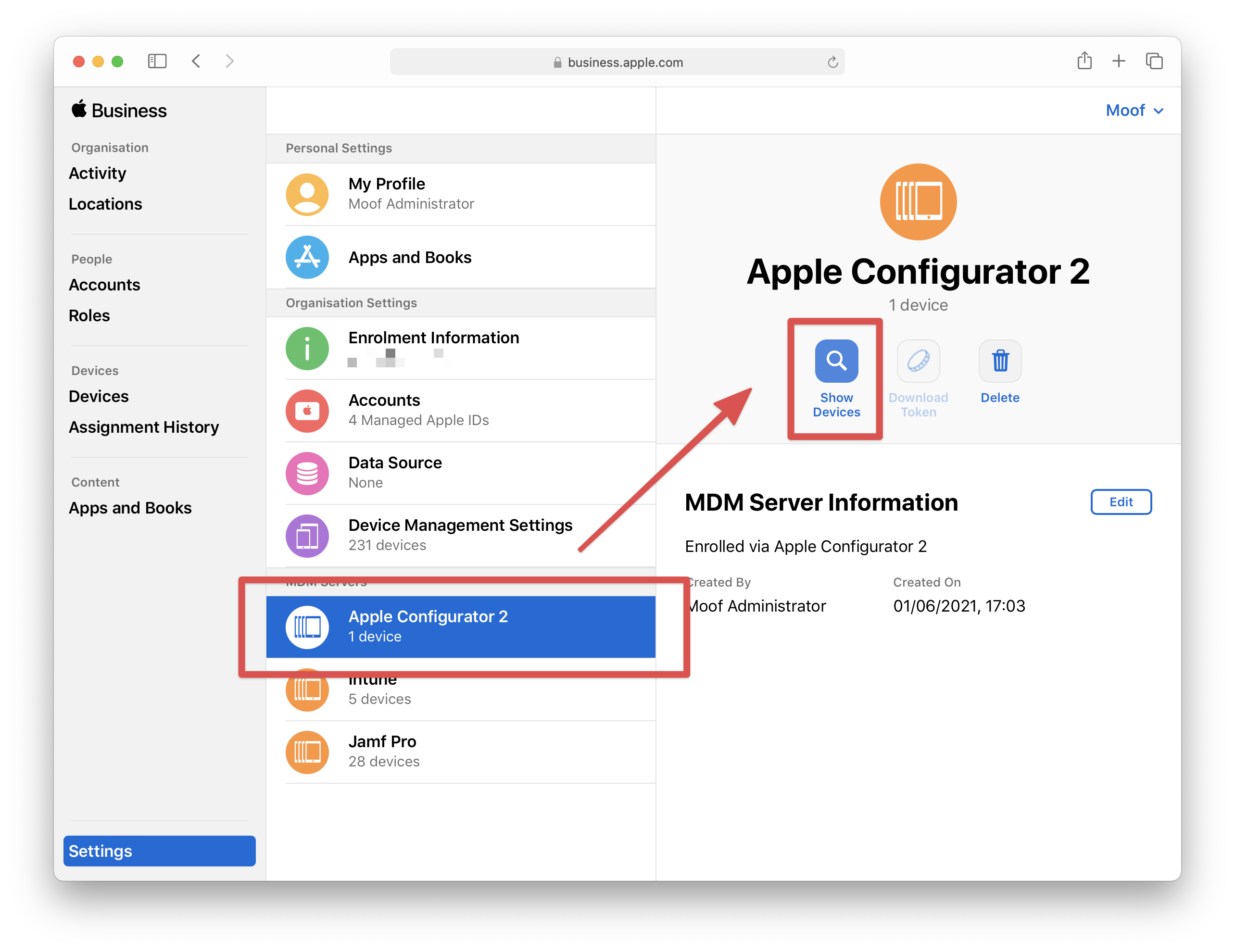This screenshot has height=952, width=1235.
Task: Go back with the back arrow
Action: [196, 61]
